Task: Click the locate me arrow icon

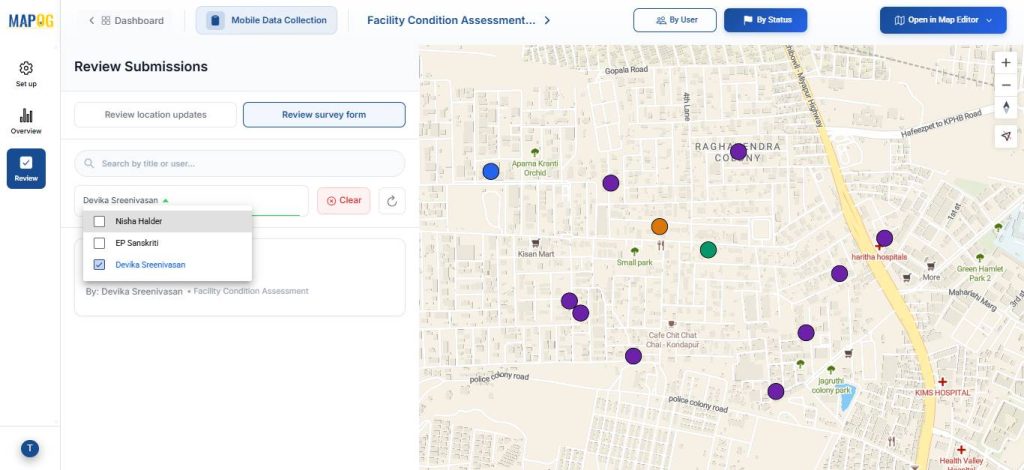Action: 1006,136
